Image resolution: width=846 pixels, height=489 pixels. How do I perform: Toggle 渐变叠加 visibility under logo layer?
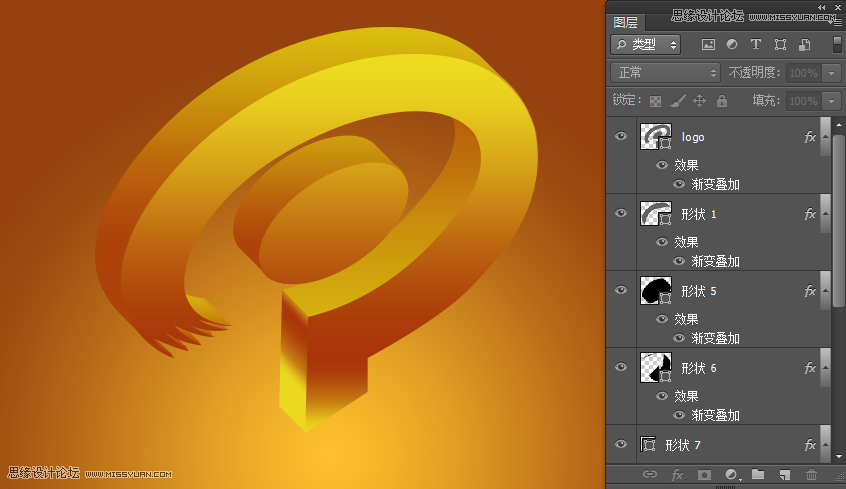[x=679, y=185]
